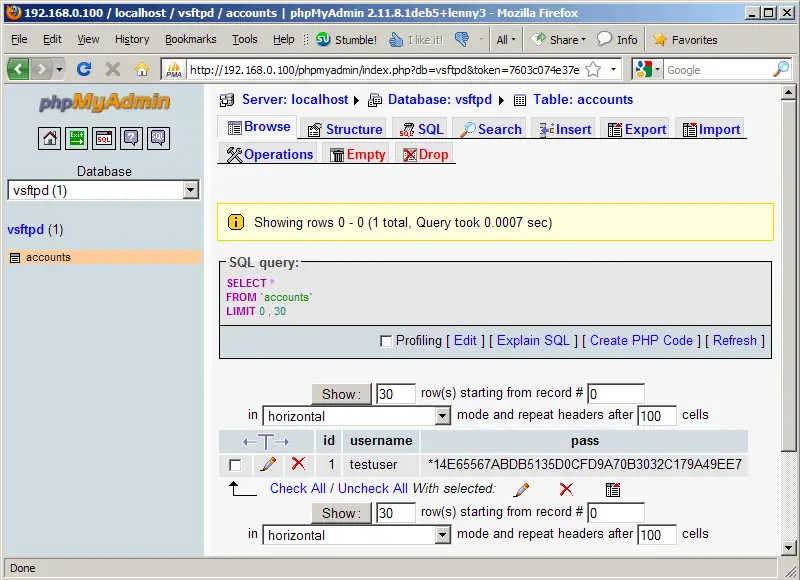This screenshot has height=580, width=800.
Task: Click the red Drop tab
Action: point(425,155)
